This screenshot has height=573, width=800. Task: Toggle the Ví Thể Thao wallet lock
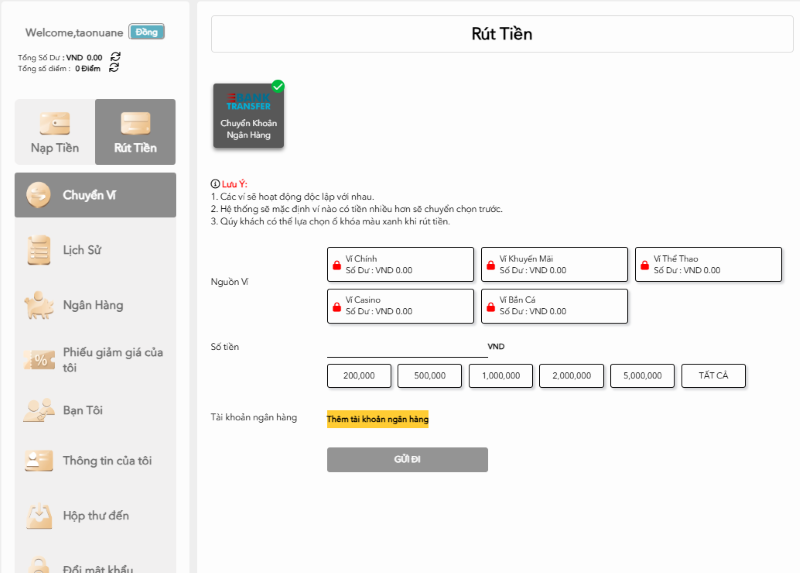(x=645, y=265)
